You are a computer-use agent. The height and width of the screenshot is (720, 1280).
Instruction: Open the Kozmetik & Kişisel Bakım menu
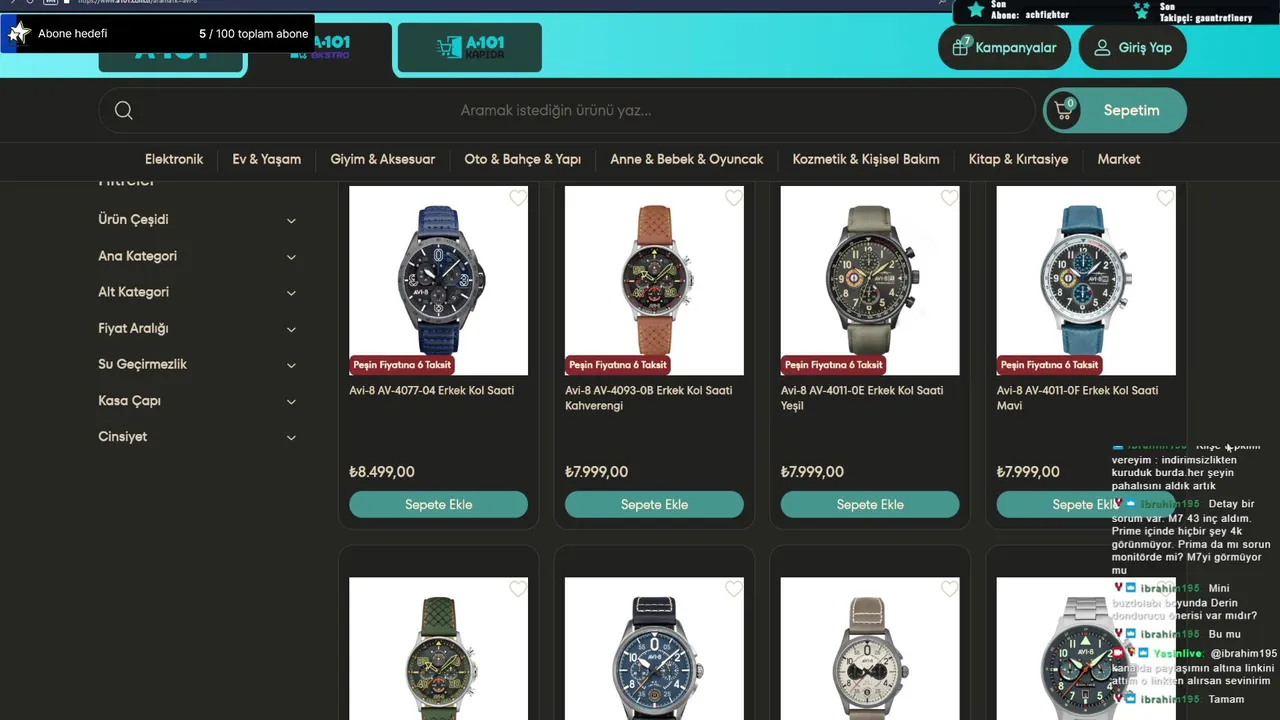coord(866,159)
